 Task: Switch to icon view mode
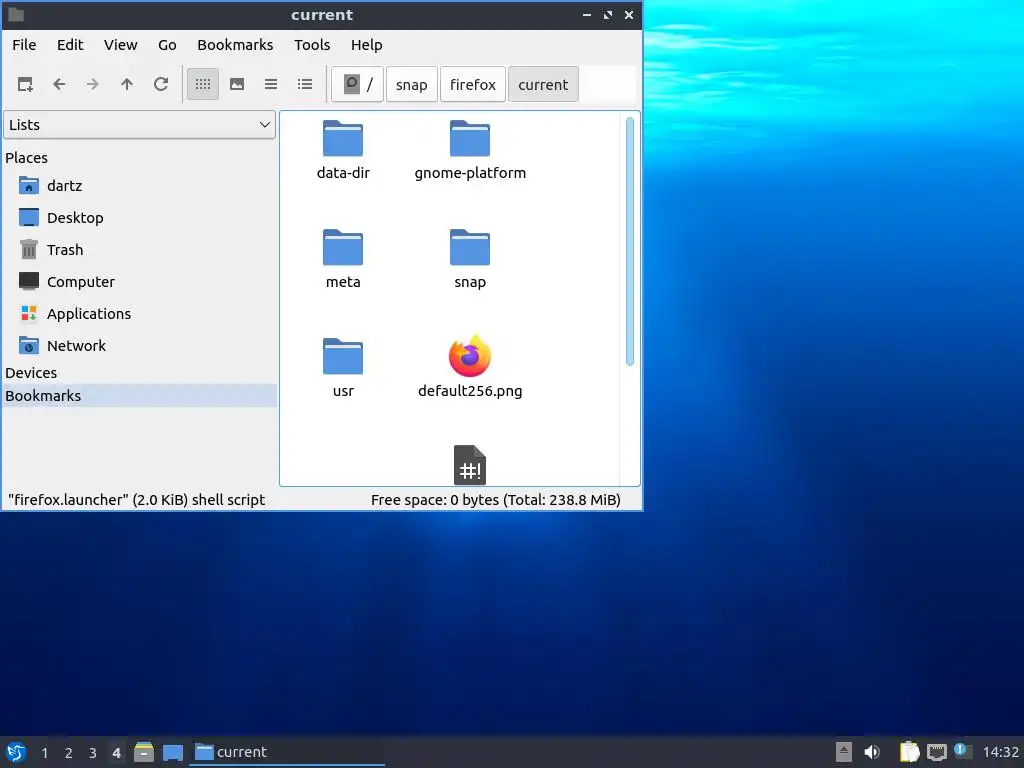point(203,84)
